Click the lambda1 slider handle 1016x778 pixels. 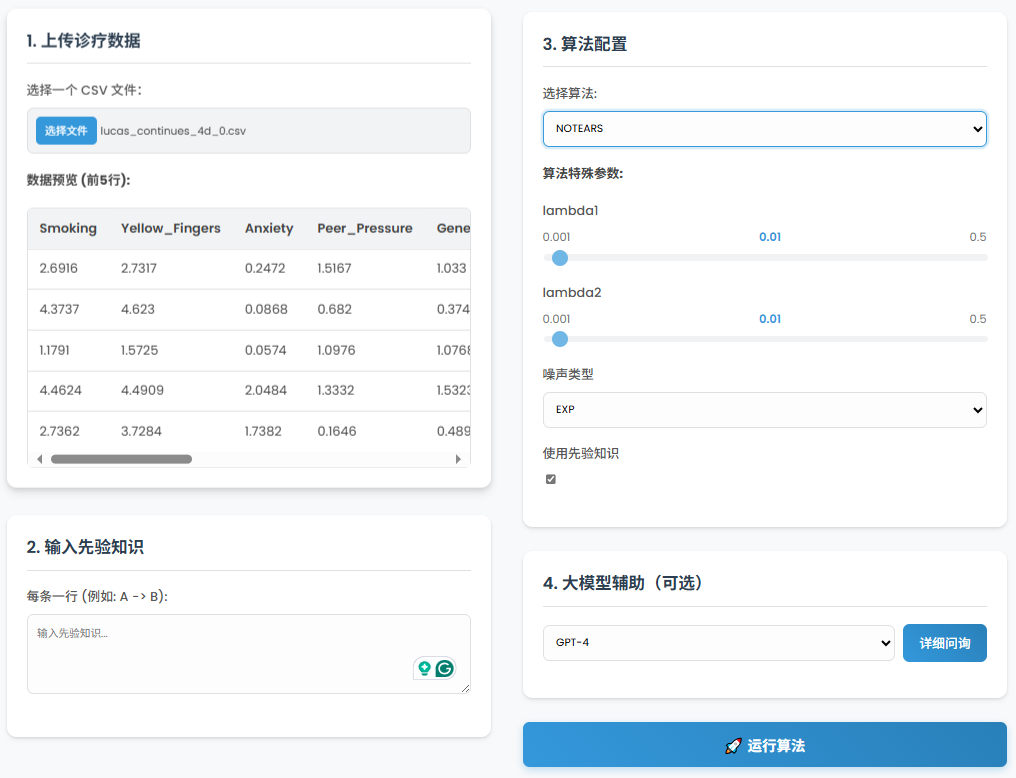tap(560, 258)
